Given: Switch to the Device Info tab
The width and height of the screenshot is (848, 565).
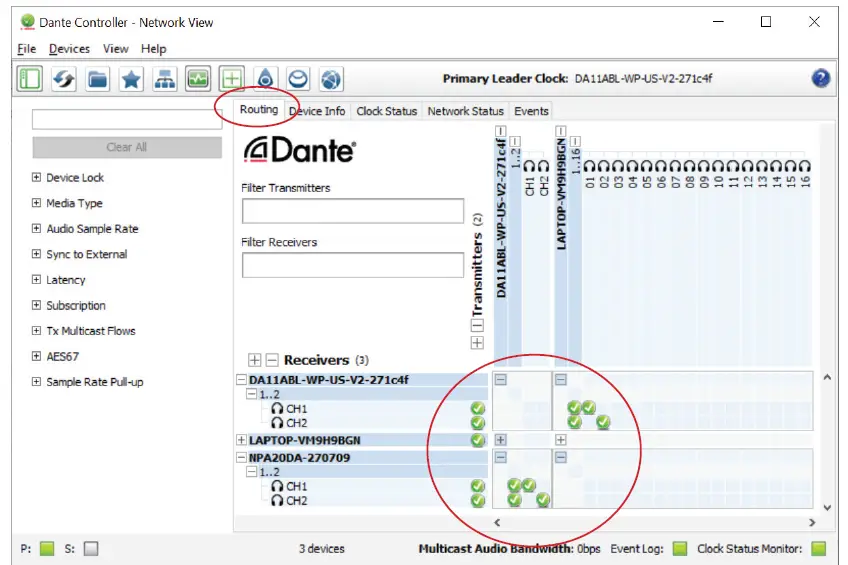Looking at the screenshot, I should (x=317, y=111).
